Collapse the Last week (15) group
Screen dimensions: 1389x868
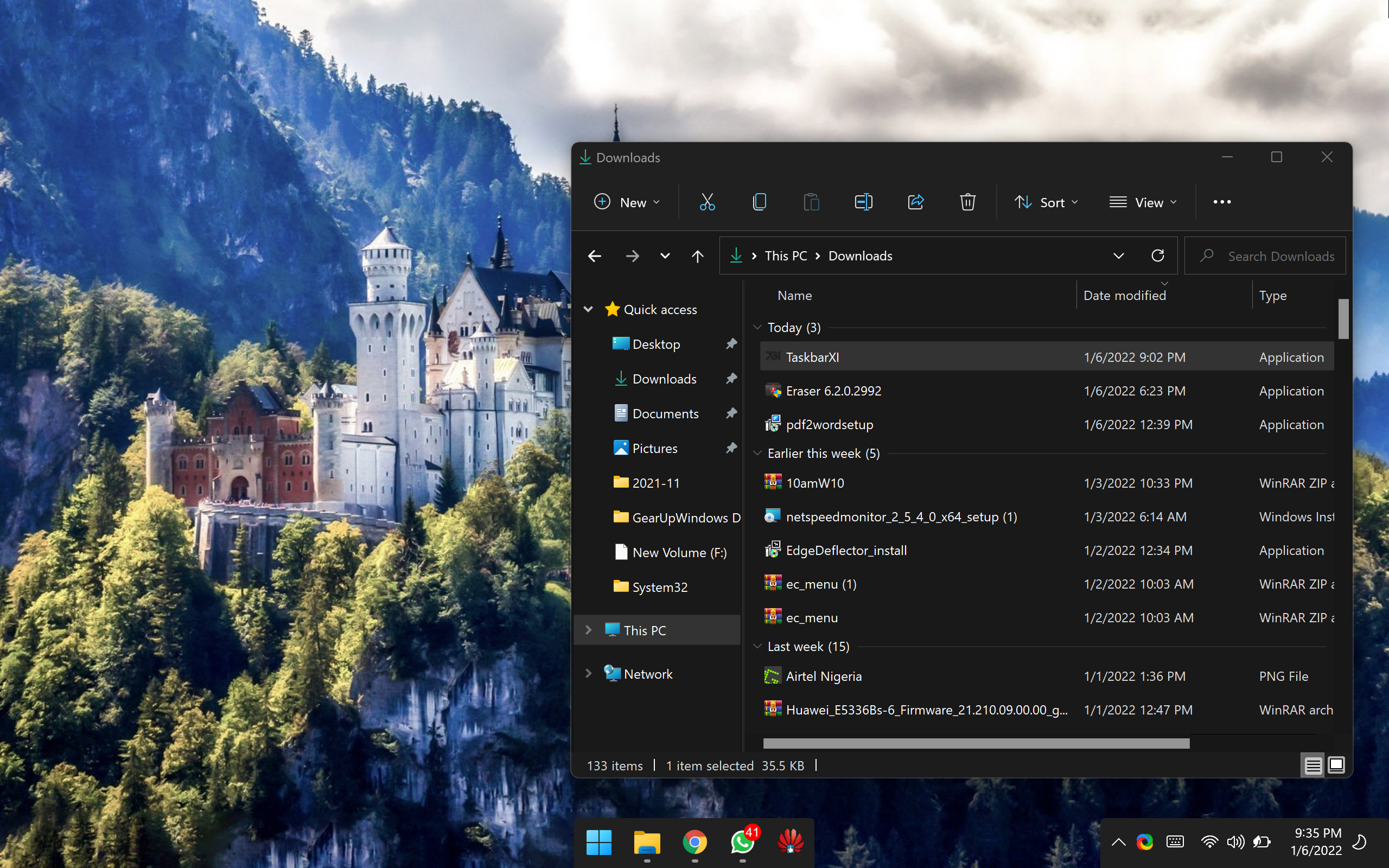click(x=757, y=645)
